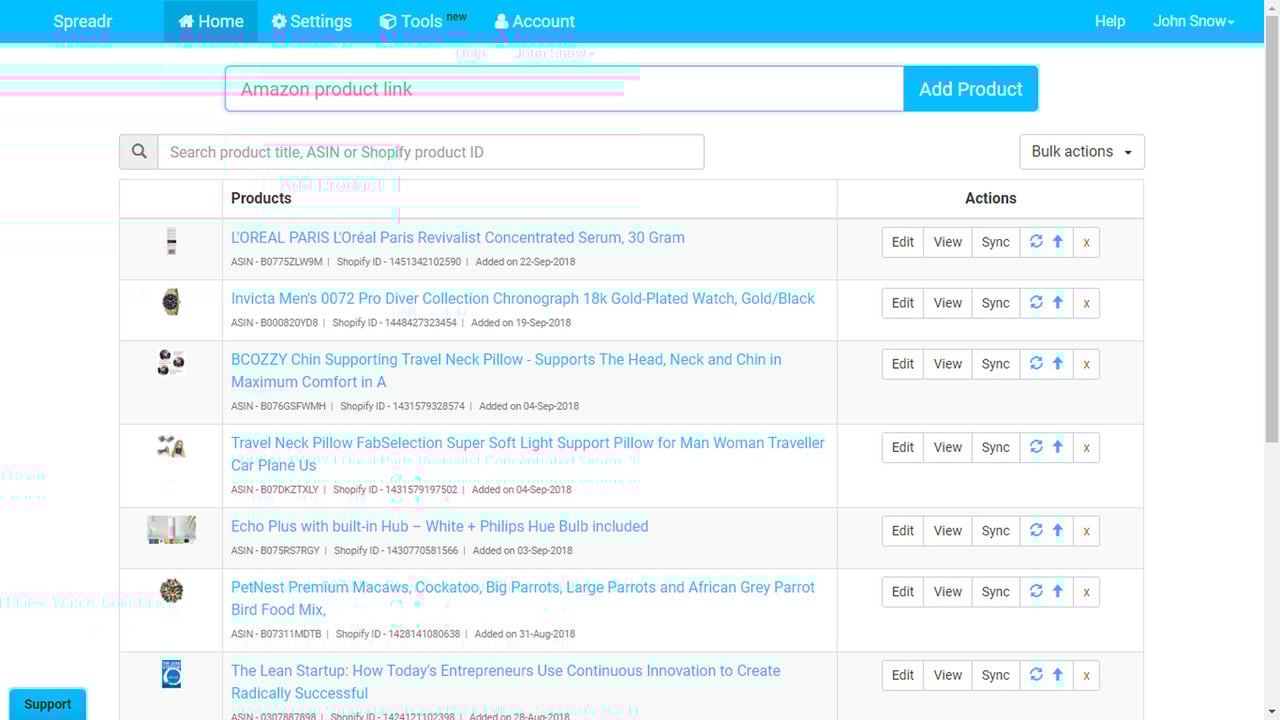
Task: Click Help in the top bar
Action: (1110, 21)
